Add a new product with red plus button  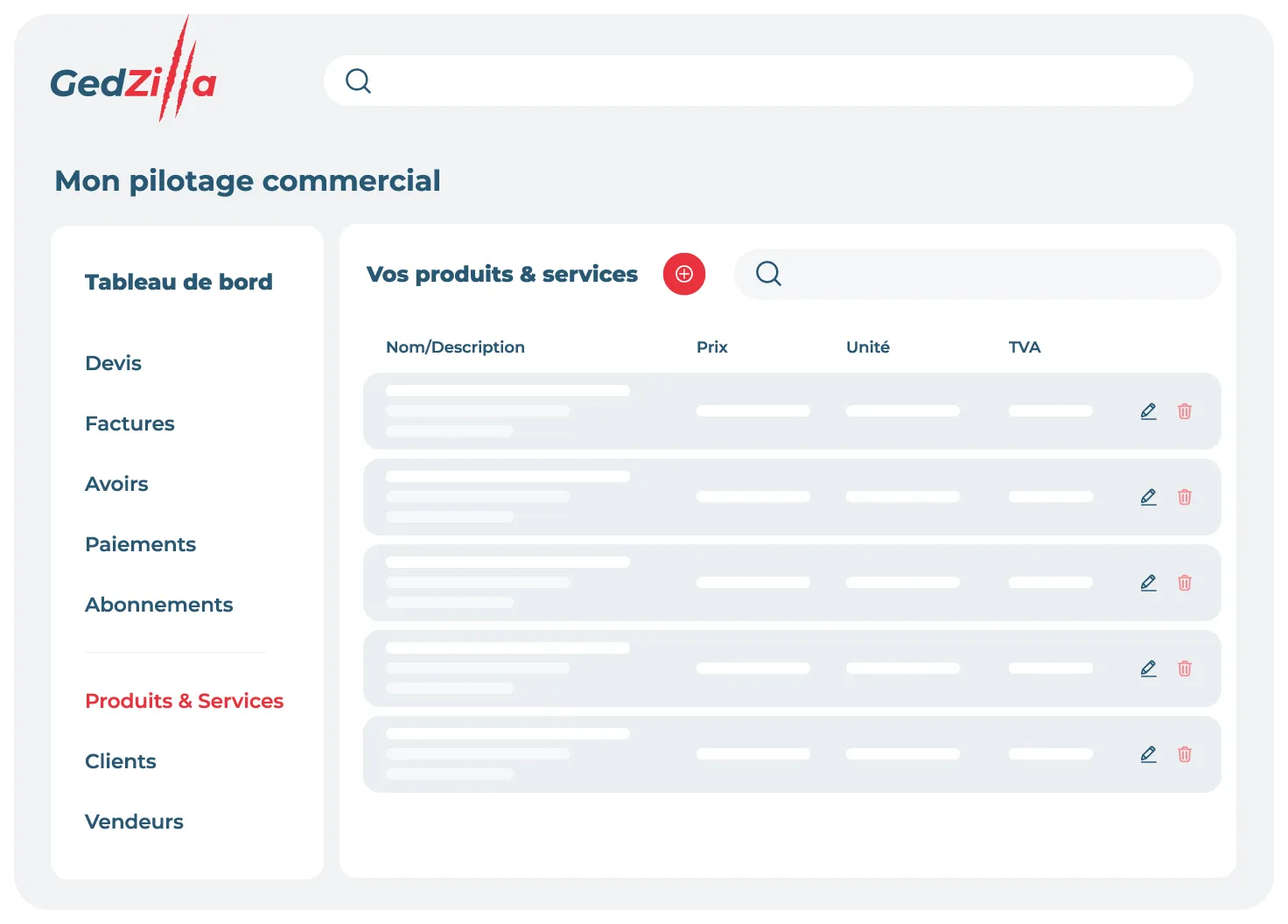click(684, 274)
